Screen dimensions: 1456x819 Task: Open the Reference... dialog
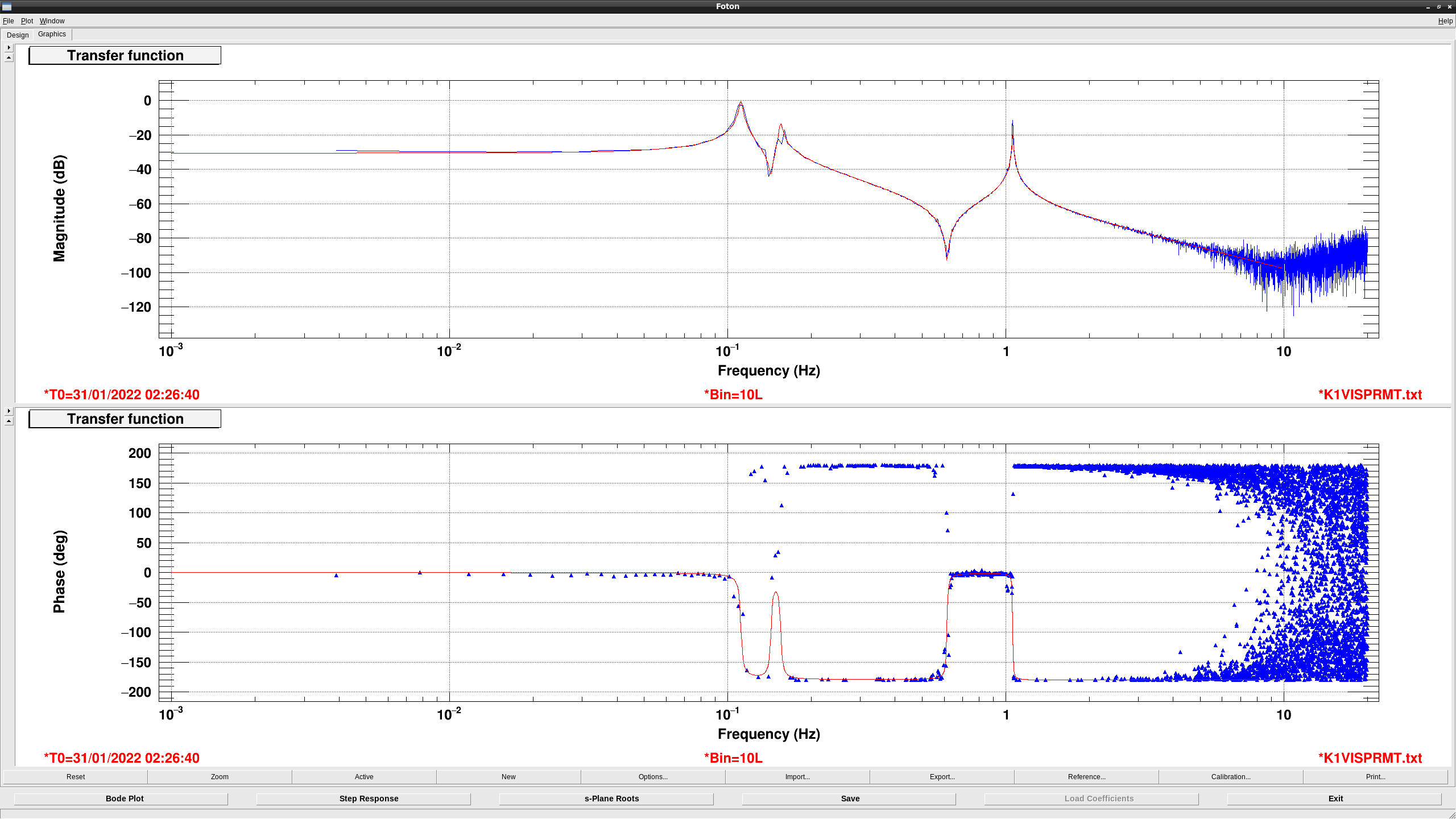coord(1086,777)
